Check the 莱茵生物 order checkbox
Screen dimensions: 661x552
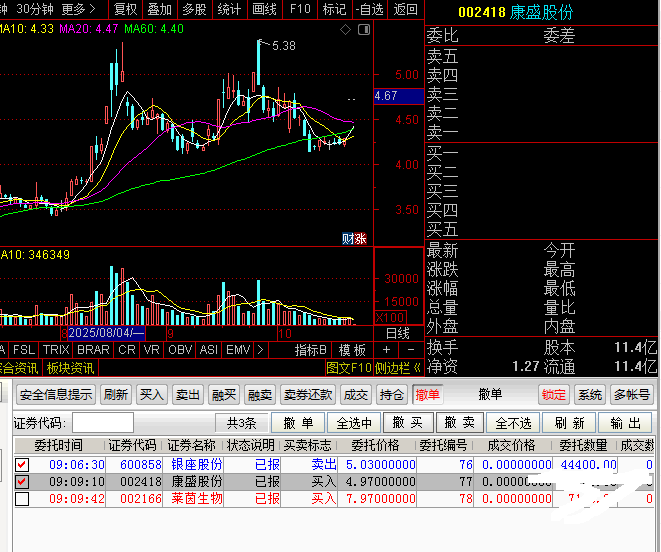(22, 499)
